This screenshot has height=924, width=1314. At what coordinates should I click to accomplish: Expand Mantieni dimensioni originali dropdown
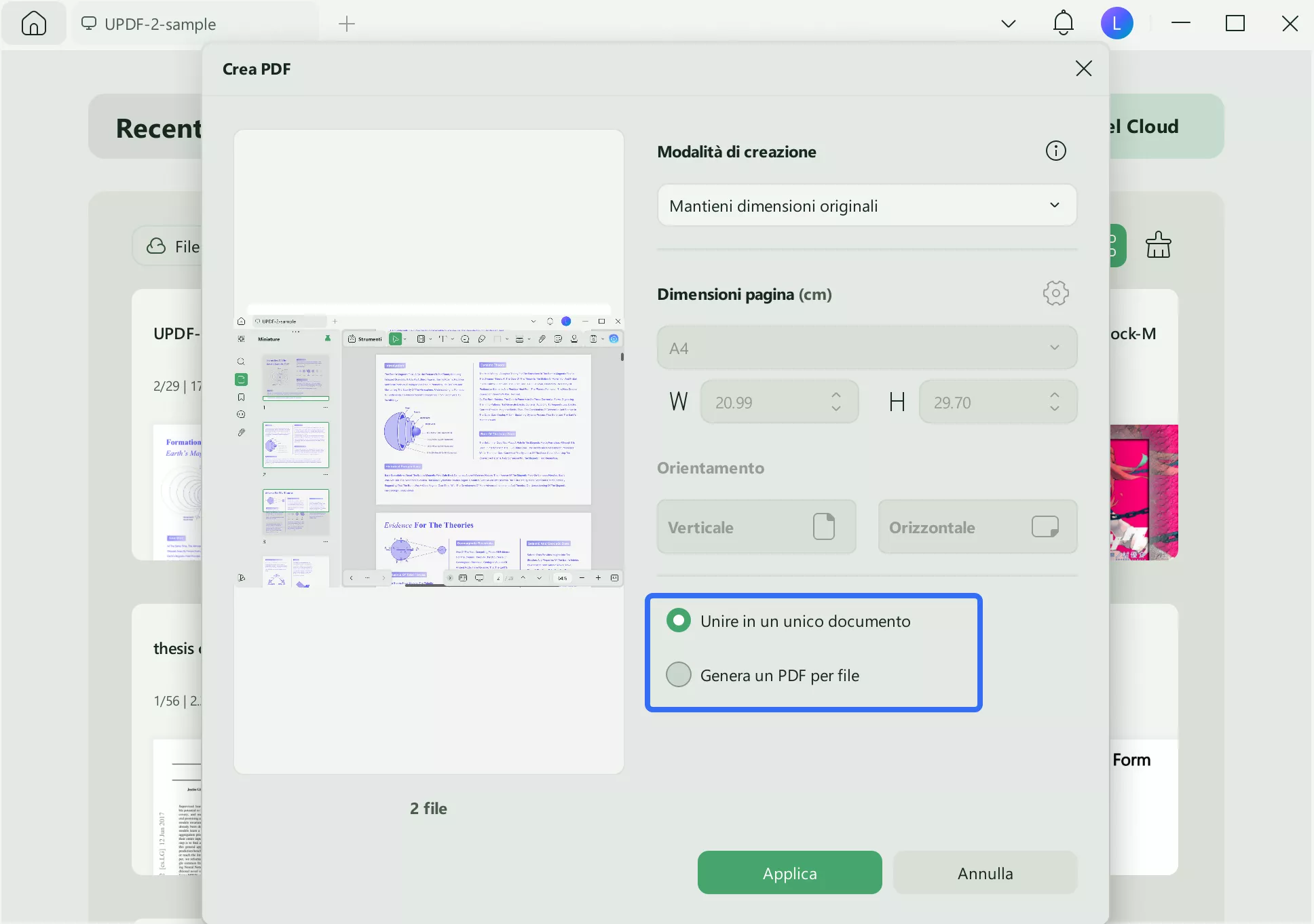(867, 206)
